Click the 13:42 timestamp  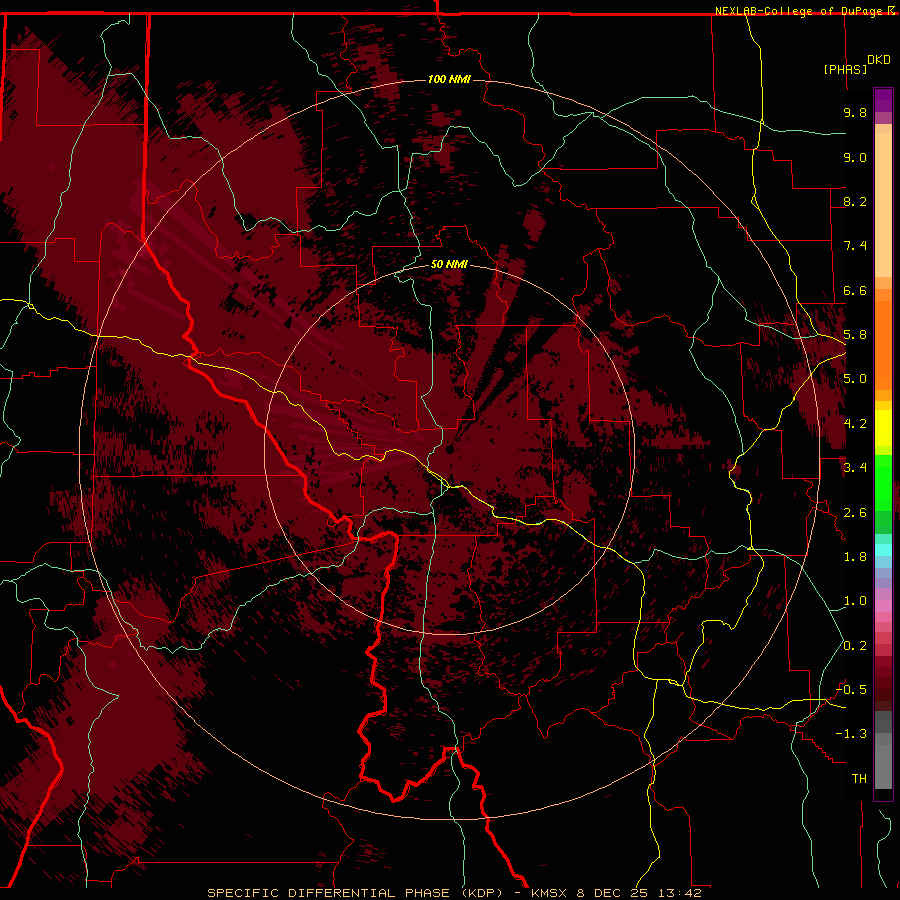tap(680, 893)
